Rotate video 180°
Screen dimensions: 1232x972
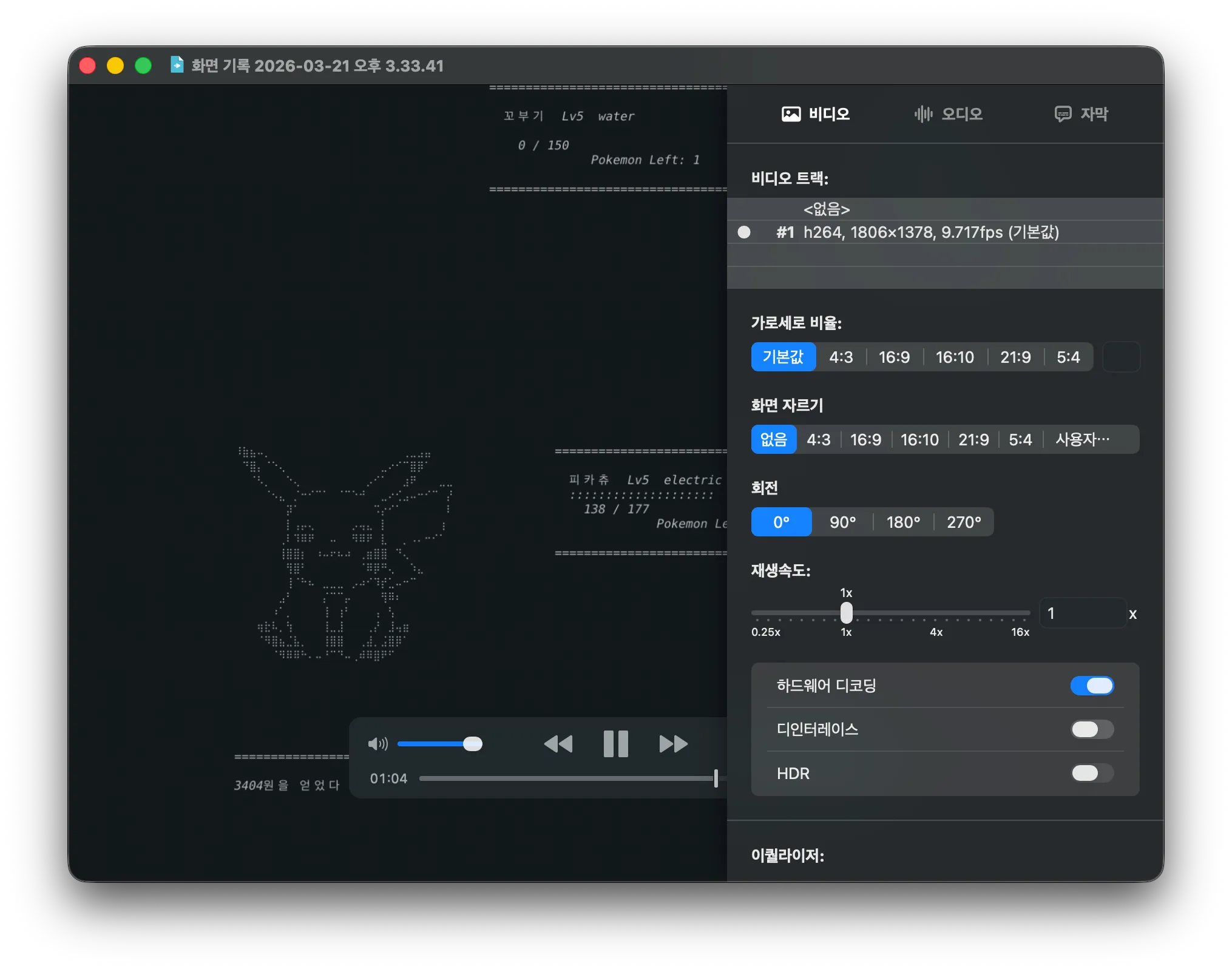click(904, 522)
